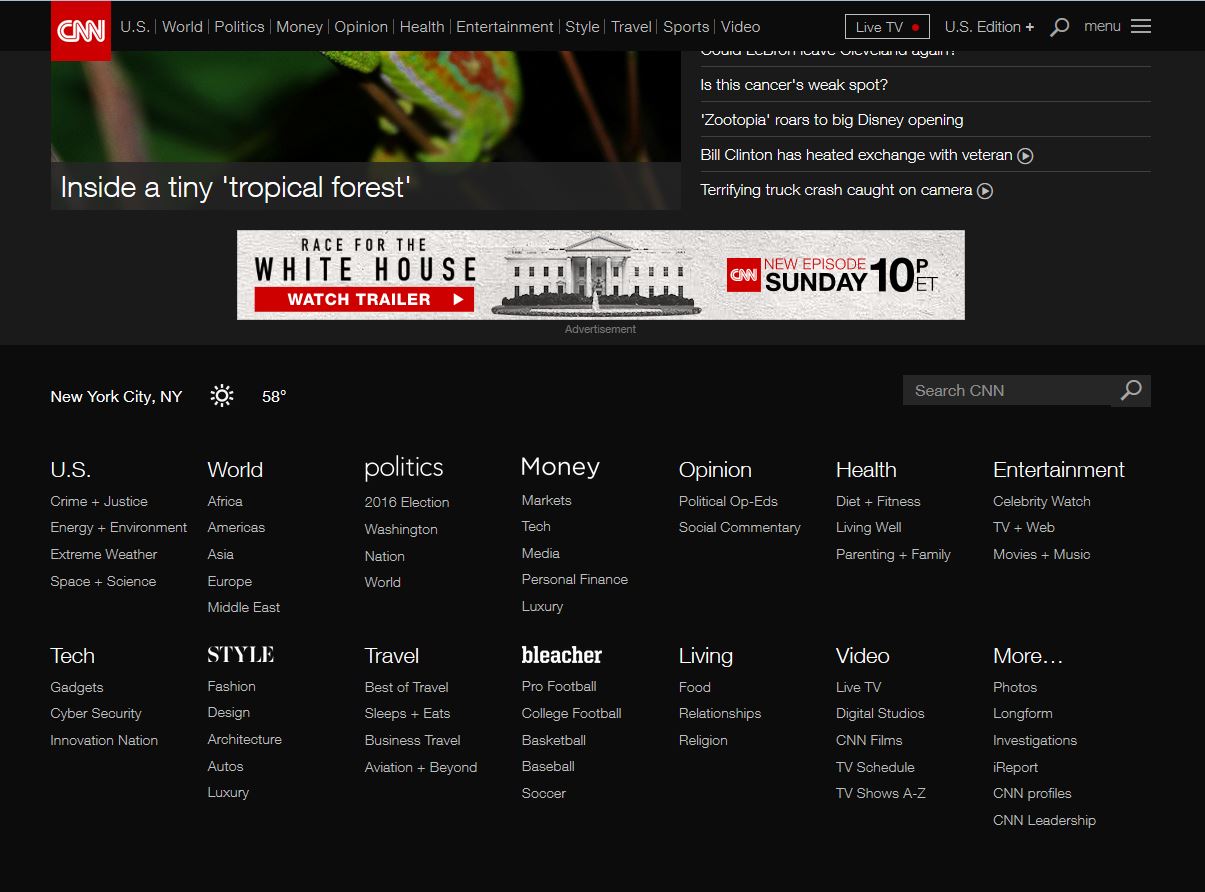Go to Personal Finance section
1205x892 pixels.
tap(575, 579)
